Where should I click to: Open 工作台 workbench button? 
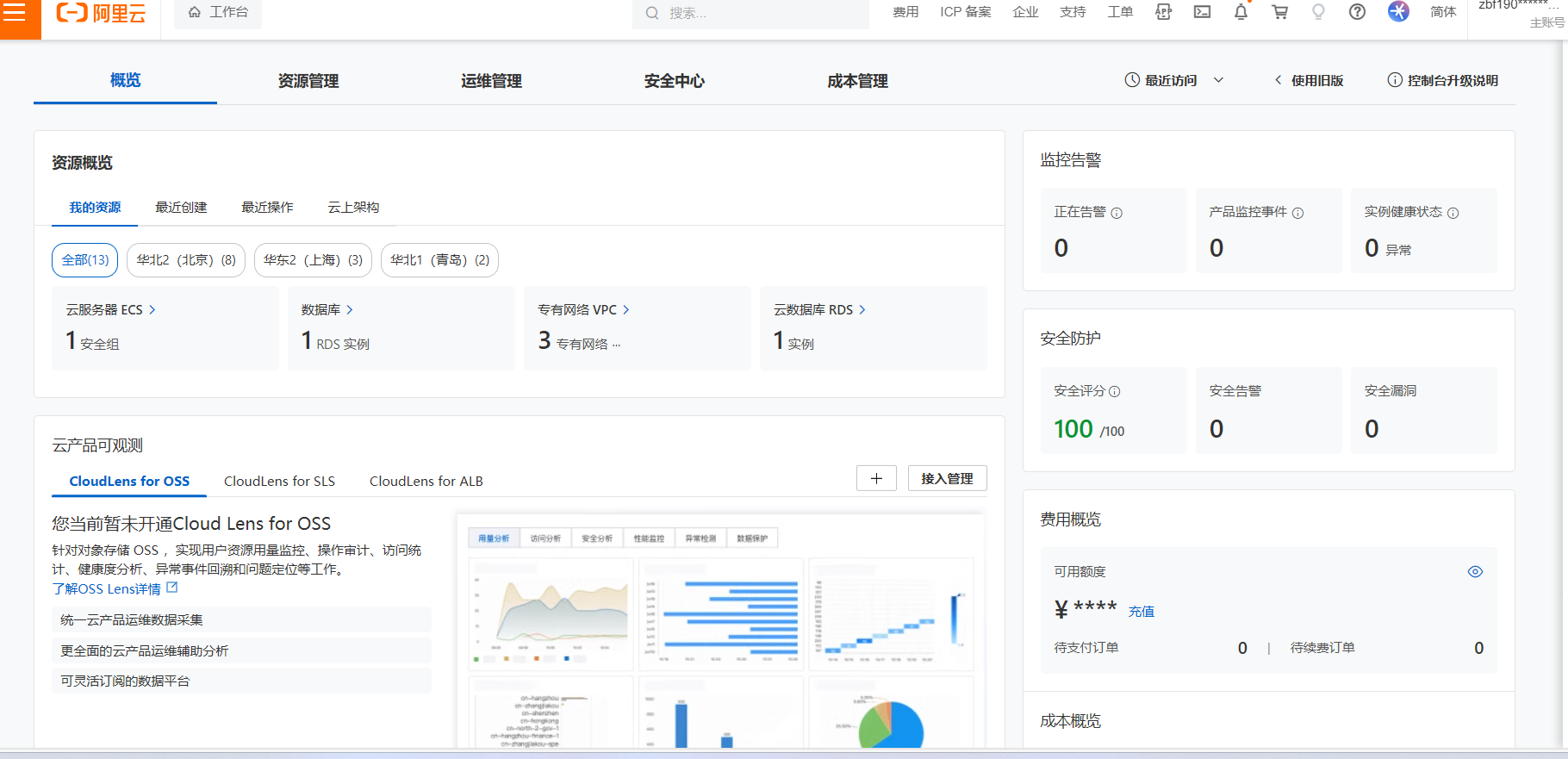point(218,13)
